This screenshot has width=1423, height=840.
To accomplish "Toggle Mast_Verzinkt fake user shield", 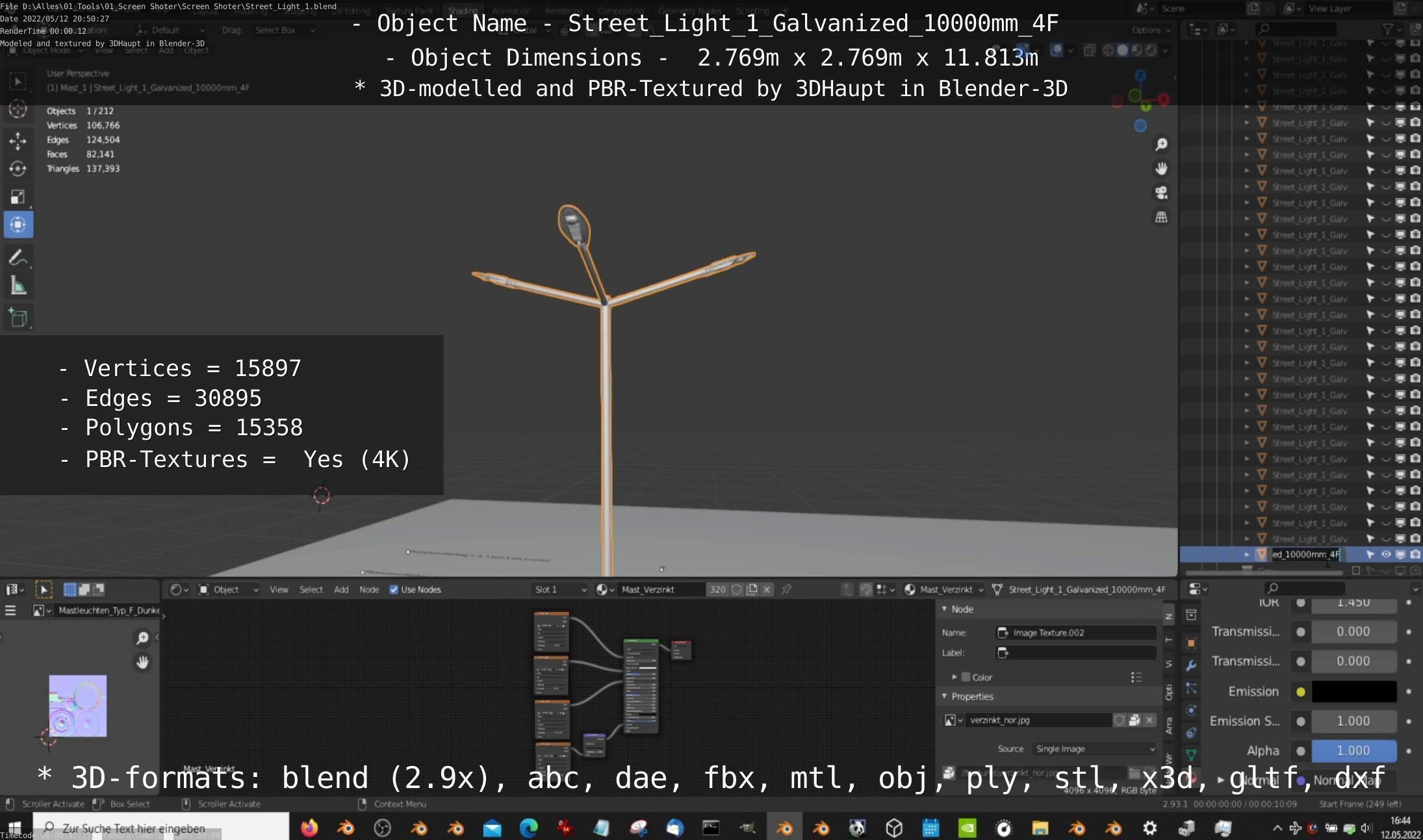I will 736,589.
